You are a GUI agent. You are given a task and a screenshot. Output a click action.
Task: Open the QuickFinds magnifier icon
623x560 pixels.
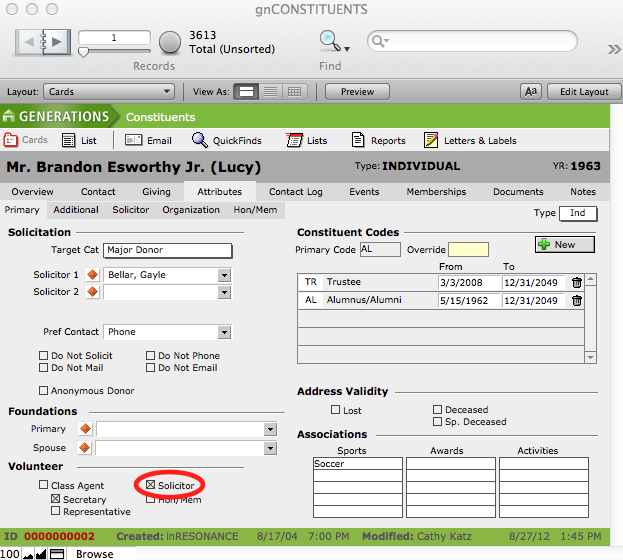[200, 141]
